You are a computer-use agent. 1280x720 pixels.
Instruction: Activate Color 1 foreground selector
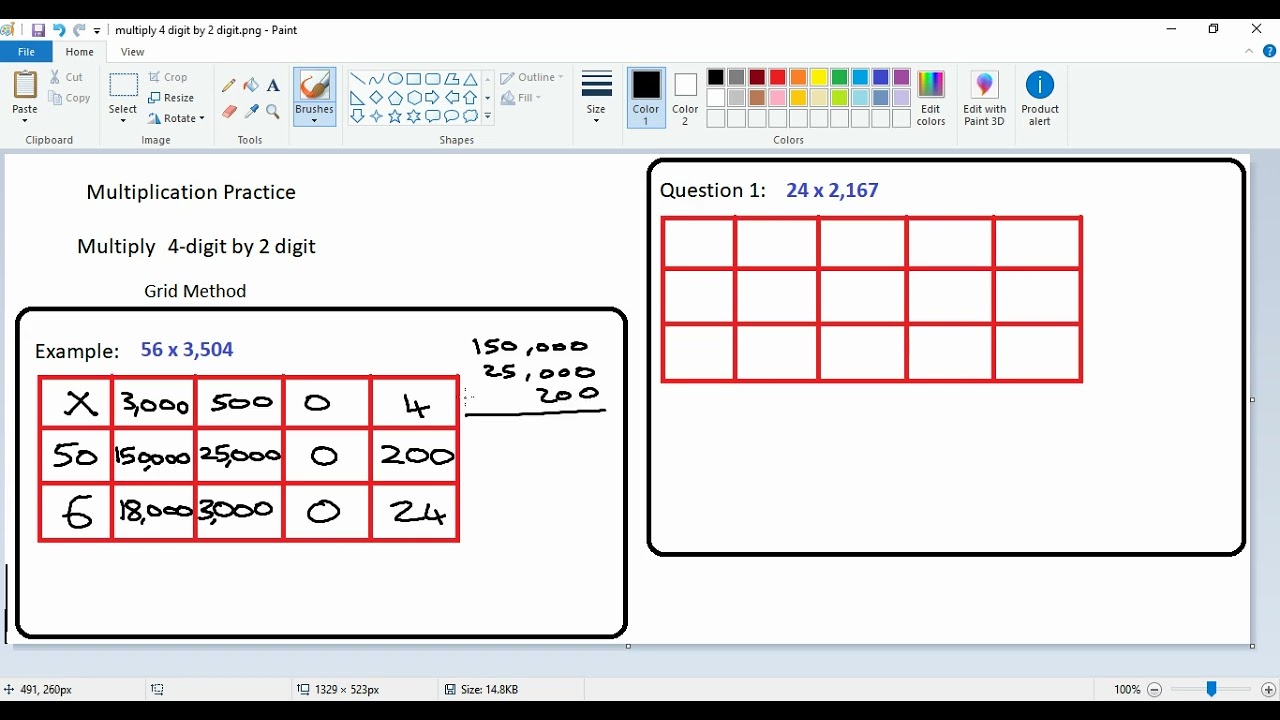[x=646, y=98]
